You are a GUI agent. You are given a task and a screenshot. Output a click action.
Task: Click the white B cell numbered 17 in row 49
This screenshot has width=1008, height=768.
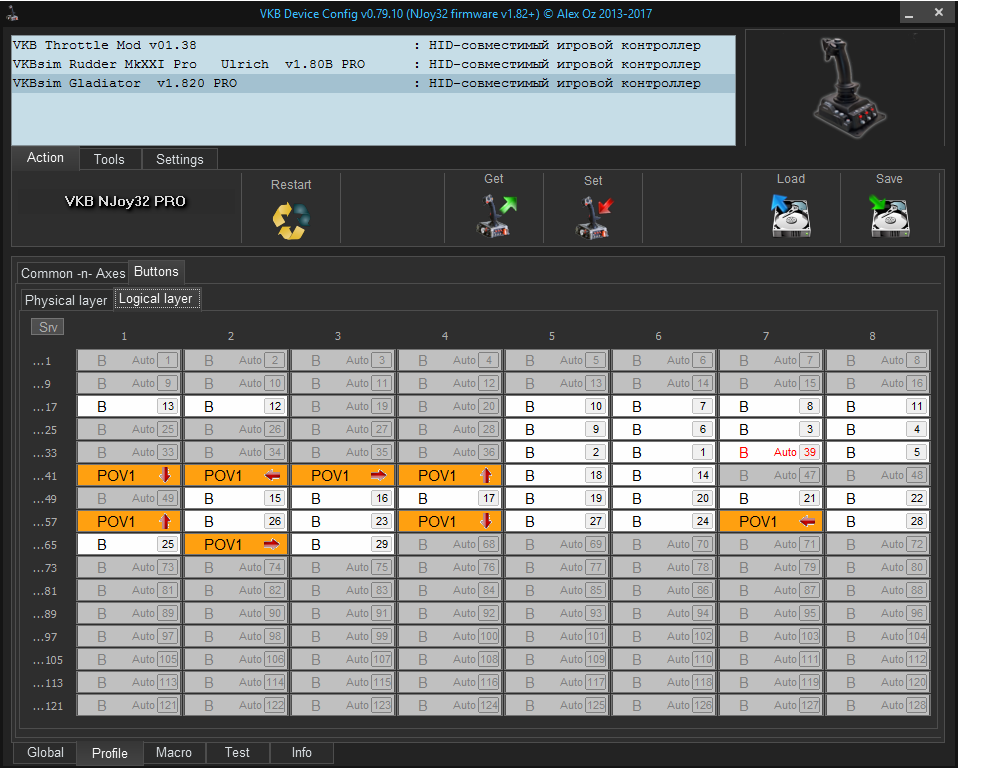click(450, 498)
